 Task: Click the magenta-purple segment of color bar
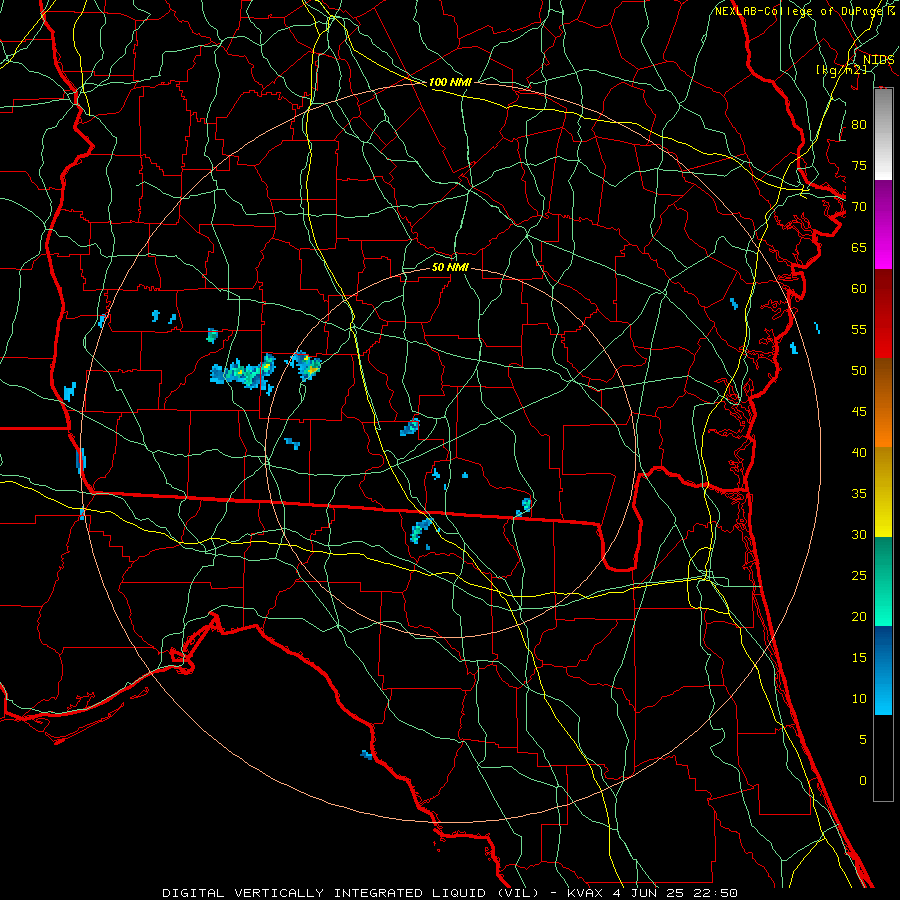tap(883, 224)
